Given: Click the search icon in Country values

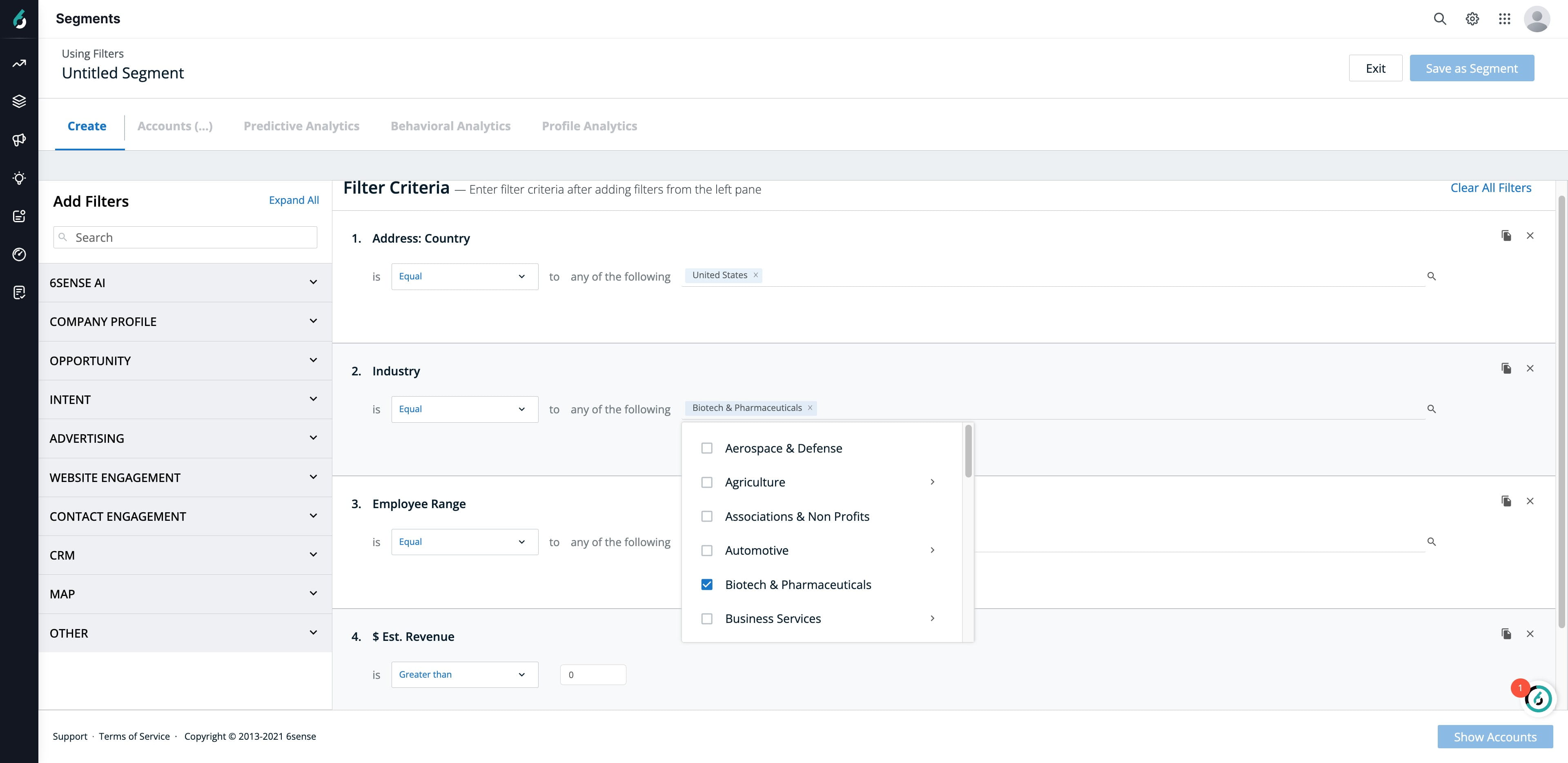Looking at the screenshot, I should coord(1432,277).
